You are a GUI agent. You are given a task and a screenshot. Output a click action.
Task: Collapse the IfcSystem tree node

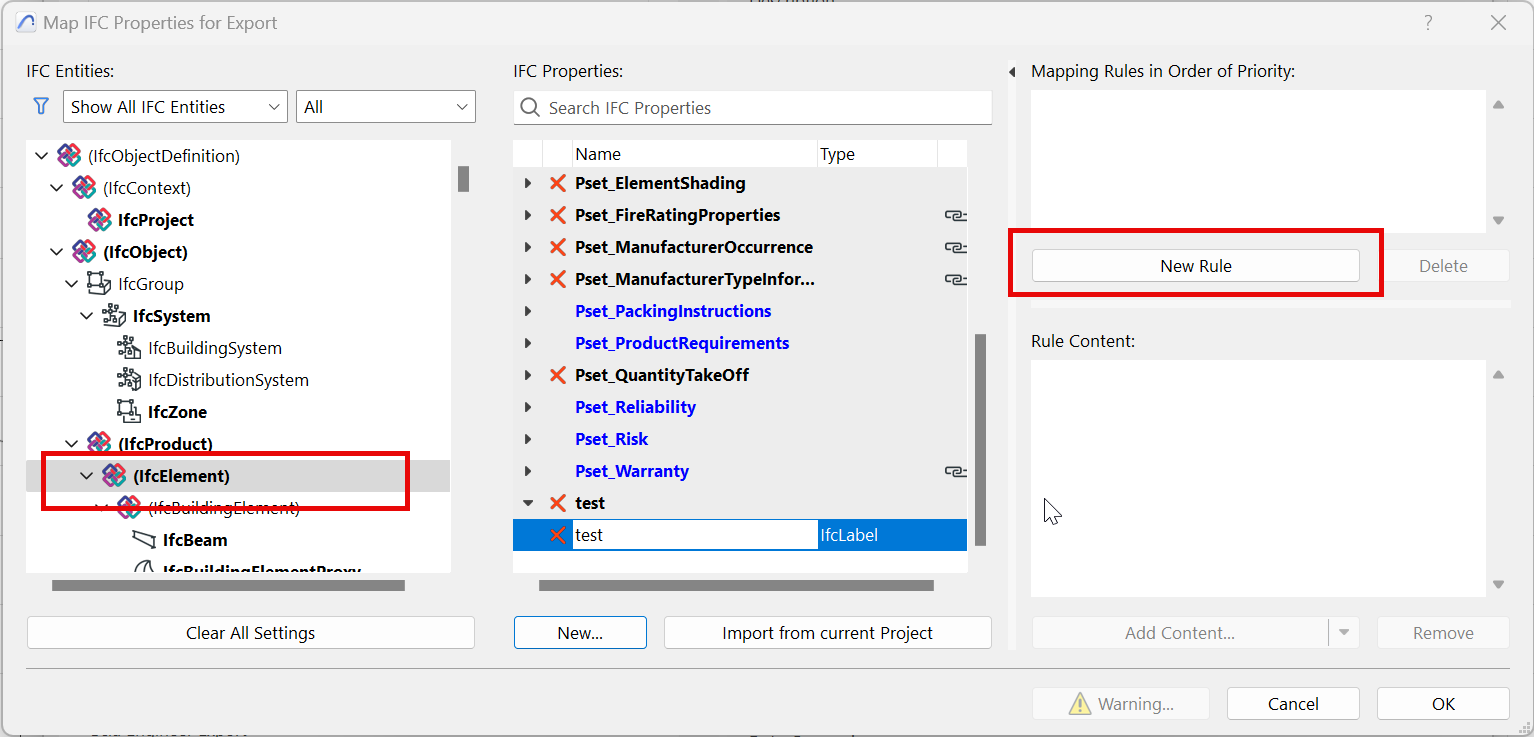click(87, 316)
